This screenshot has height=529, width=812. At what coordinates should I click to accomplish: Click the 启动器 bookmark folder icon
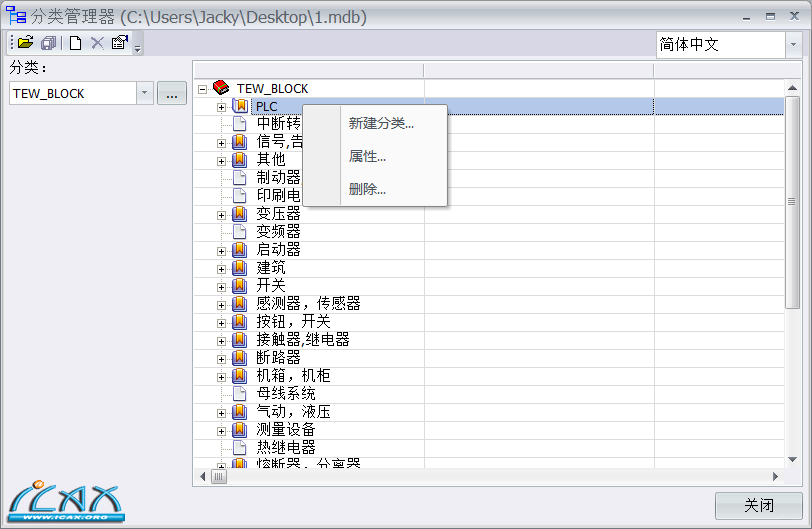239,250
